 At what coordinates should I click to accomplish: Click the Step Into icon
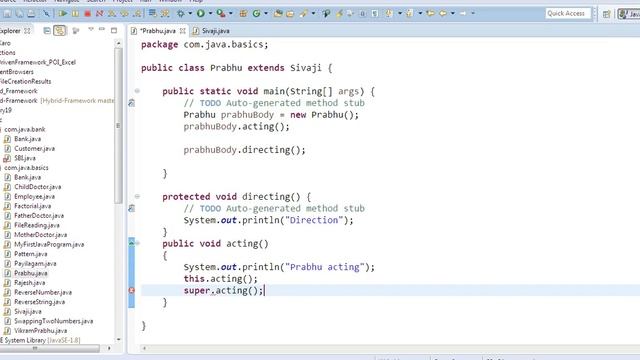[x=112, y=14]
